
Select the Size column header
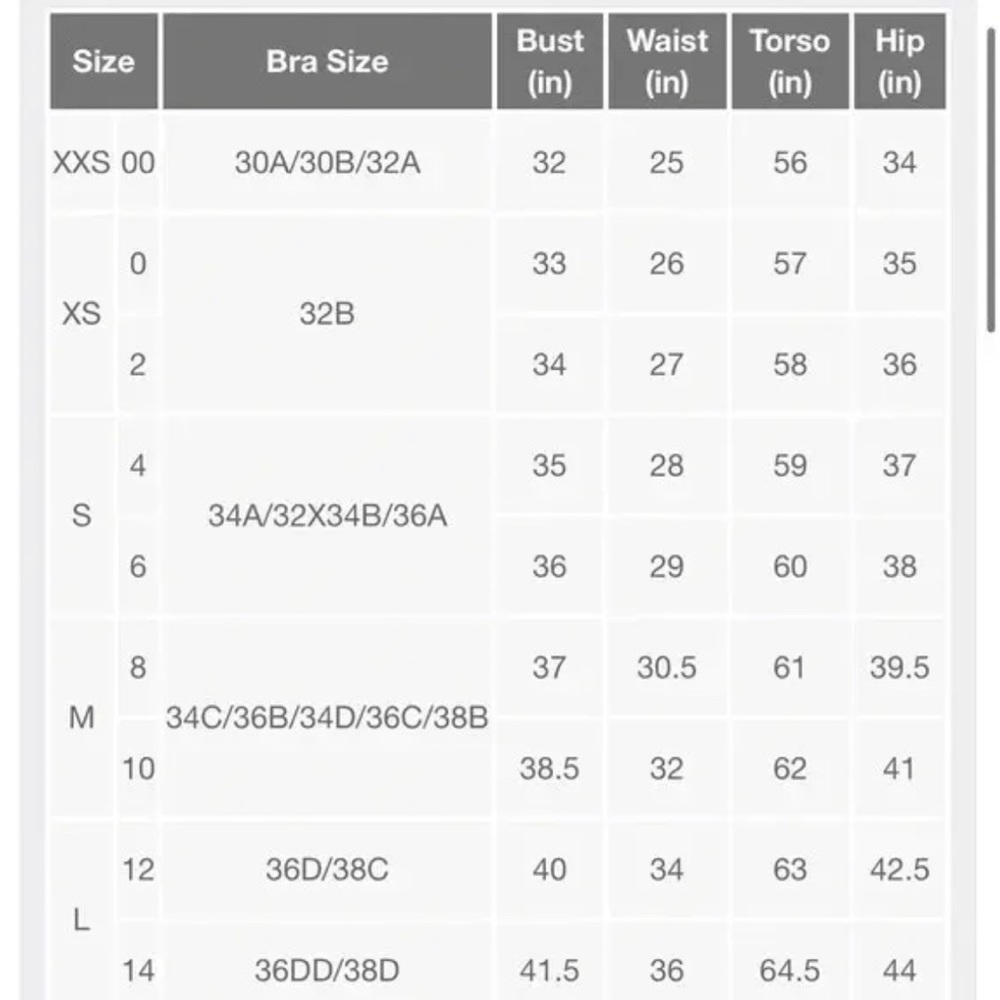pyautogui.click(x=104, y=61)
